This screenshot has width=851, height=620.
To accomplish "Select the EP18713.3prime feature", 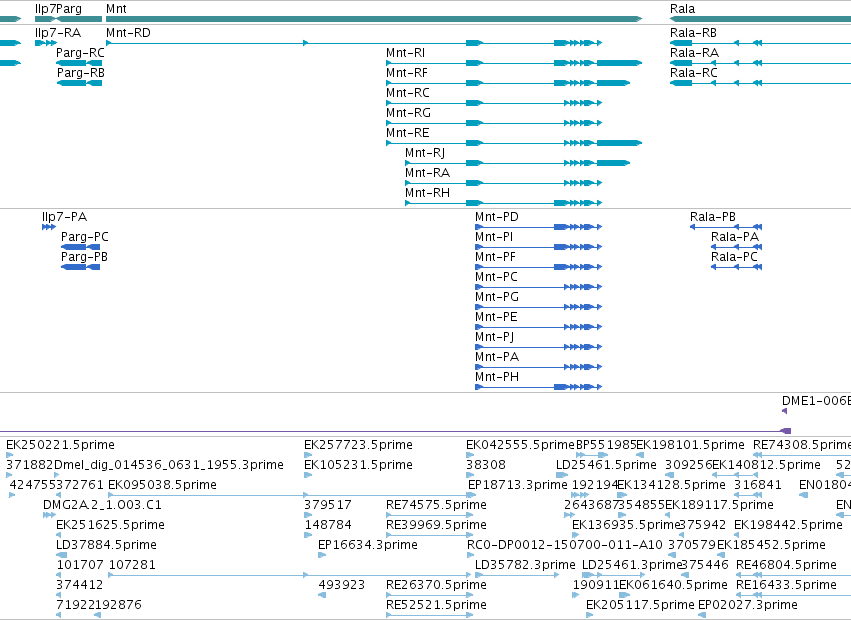I will point(518,485).
